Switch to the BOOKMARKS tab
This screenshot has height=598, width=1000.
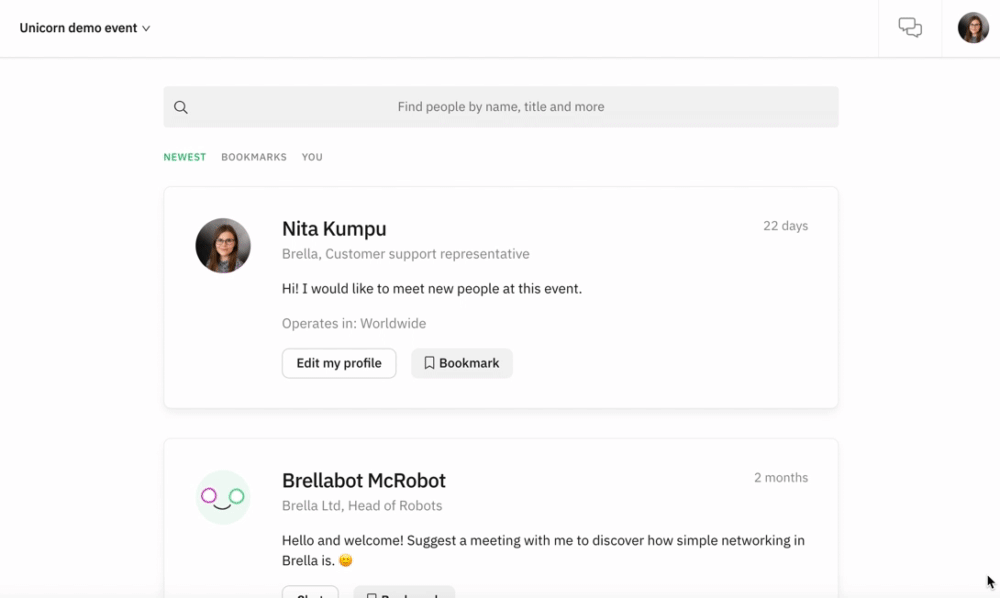(254, 157)
